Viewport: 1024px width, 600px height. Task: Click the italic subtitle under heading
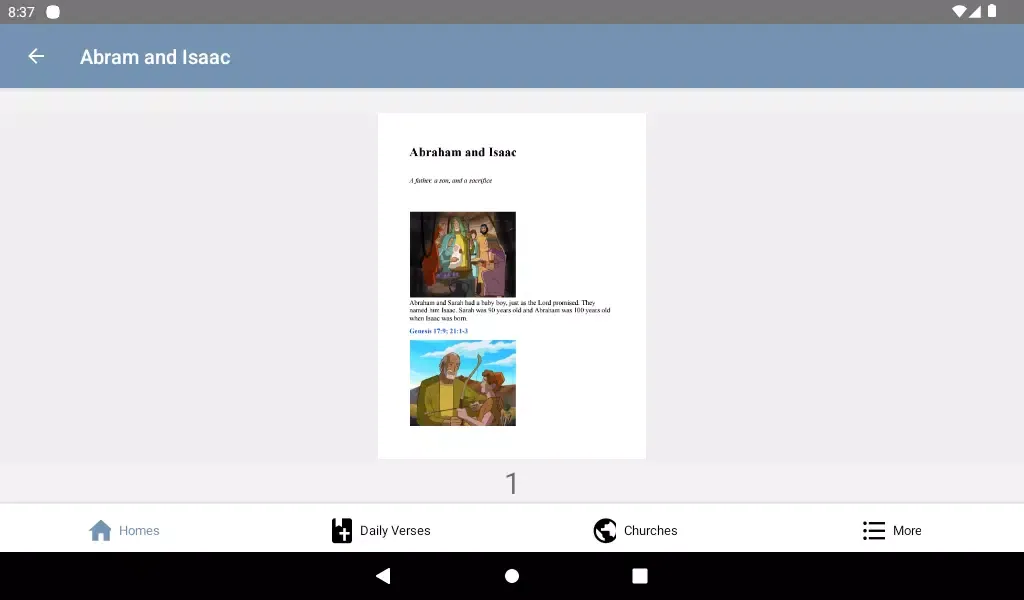click(x=451, y=180)
